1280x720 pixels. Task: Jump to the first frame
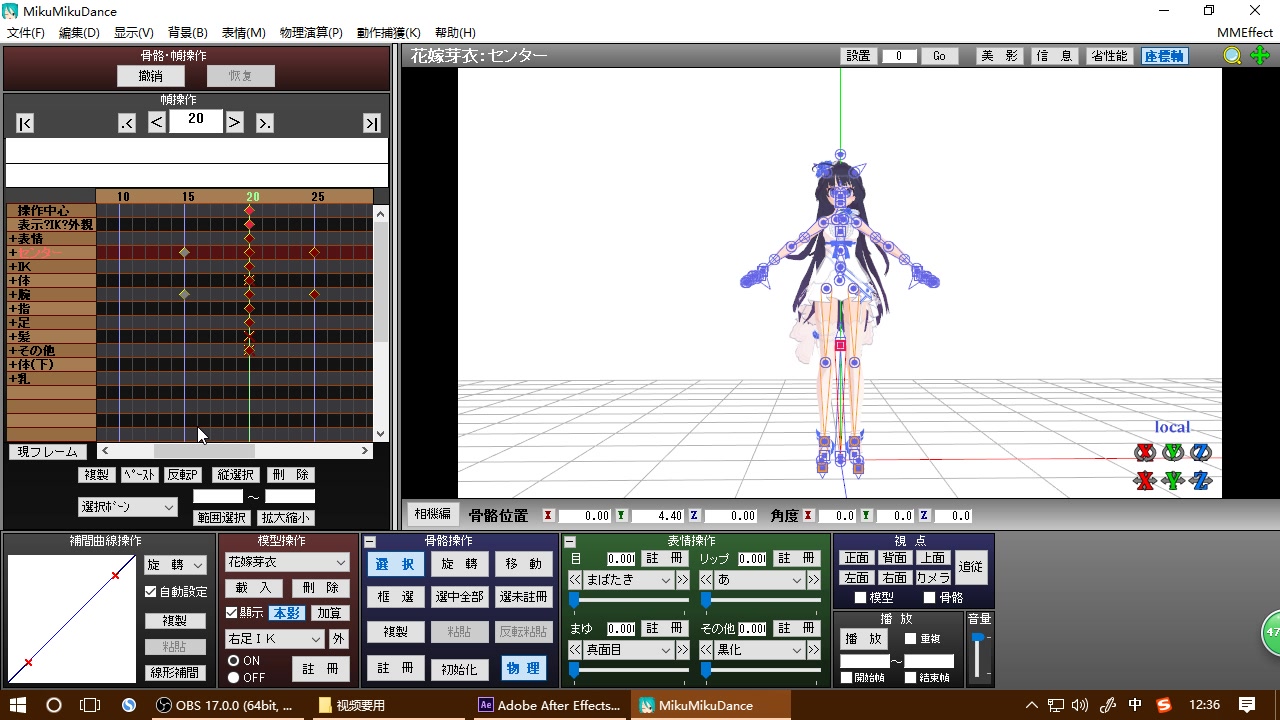[x=25, y=123]
